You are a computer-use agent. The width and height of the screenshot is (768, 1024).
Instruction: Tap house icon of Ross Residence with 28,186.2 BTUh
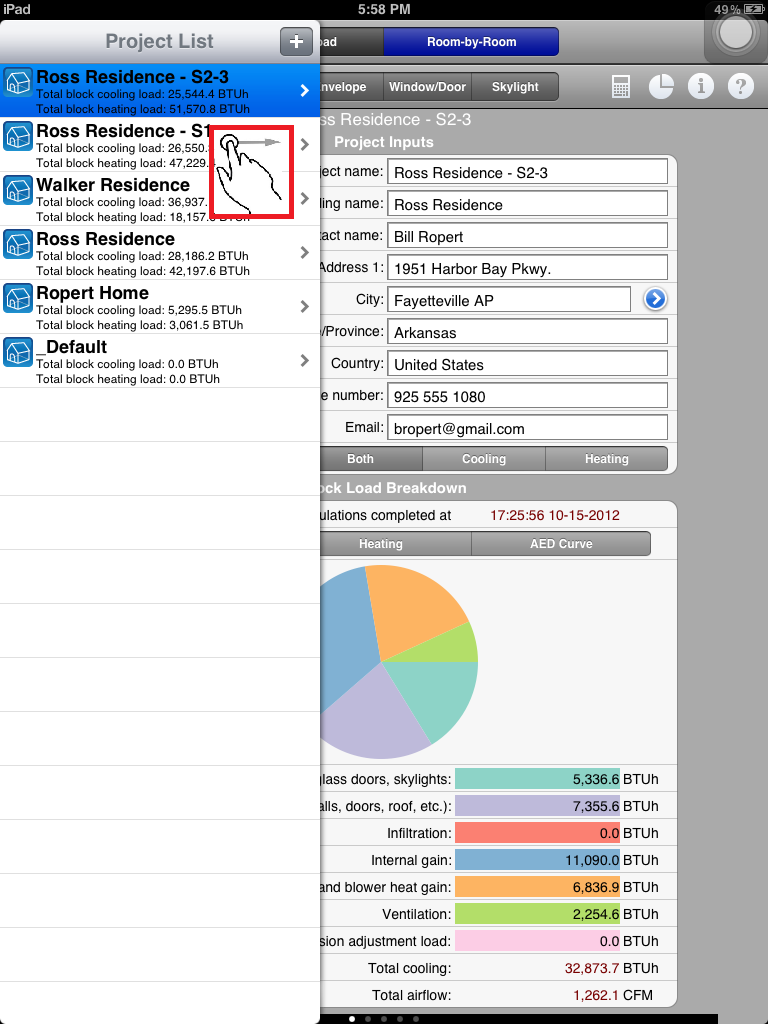point(18,244)
